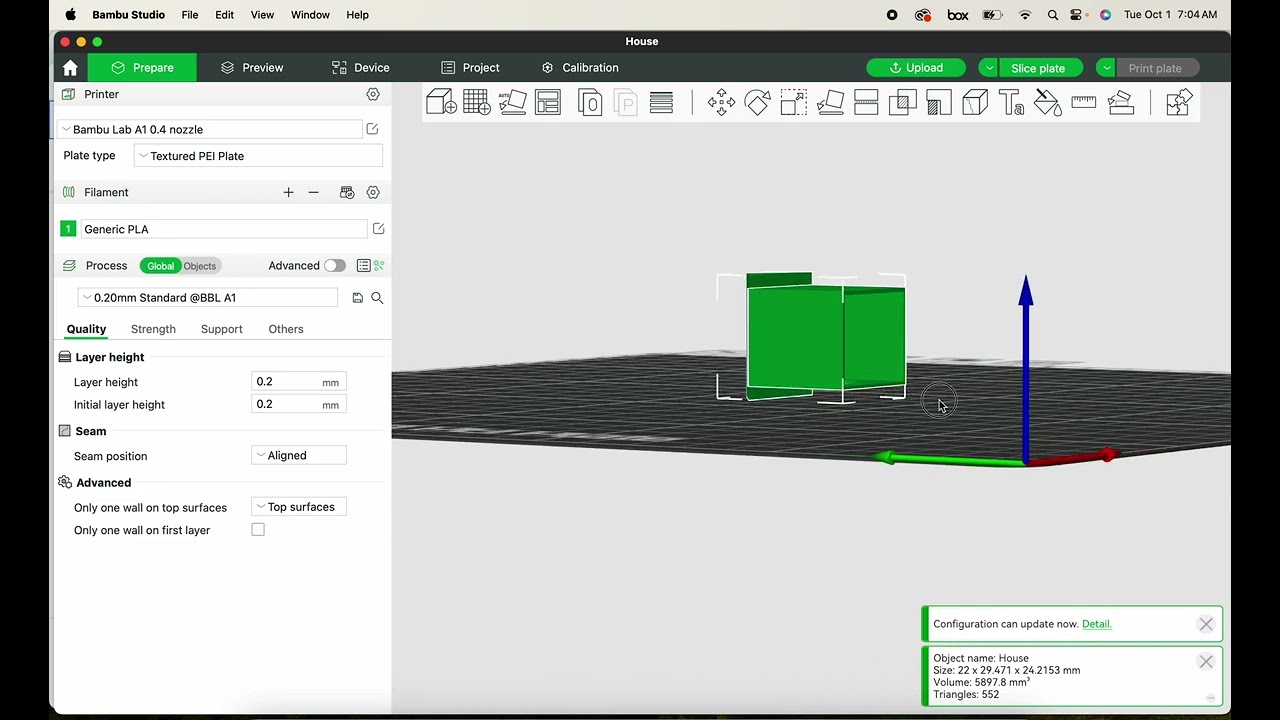Open the Generic PLA filament dropdown
Viewport: 1280px width, 720px height.
[x=223, y=229]
